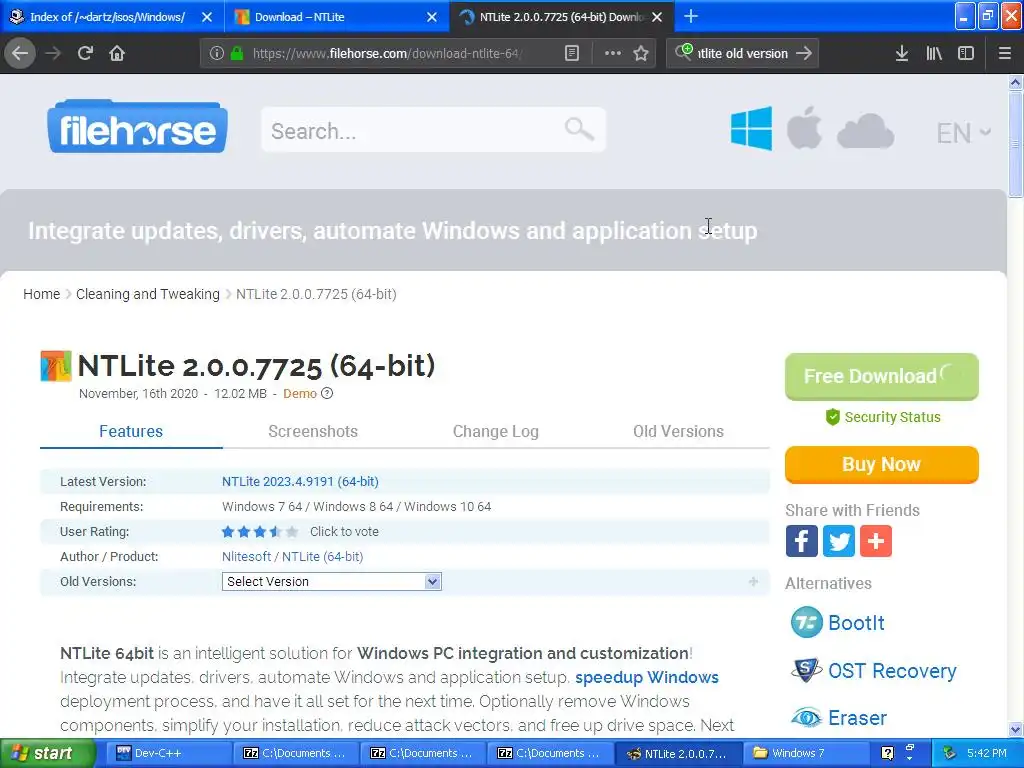The image size is (1024, 768).
Task: Open the Eraser alternative
Action: coord(839,718)
